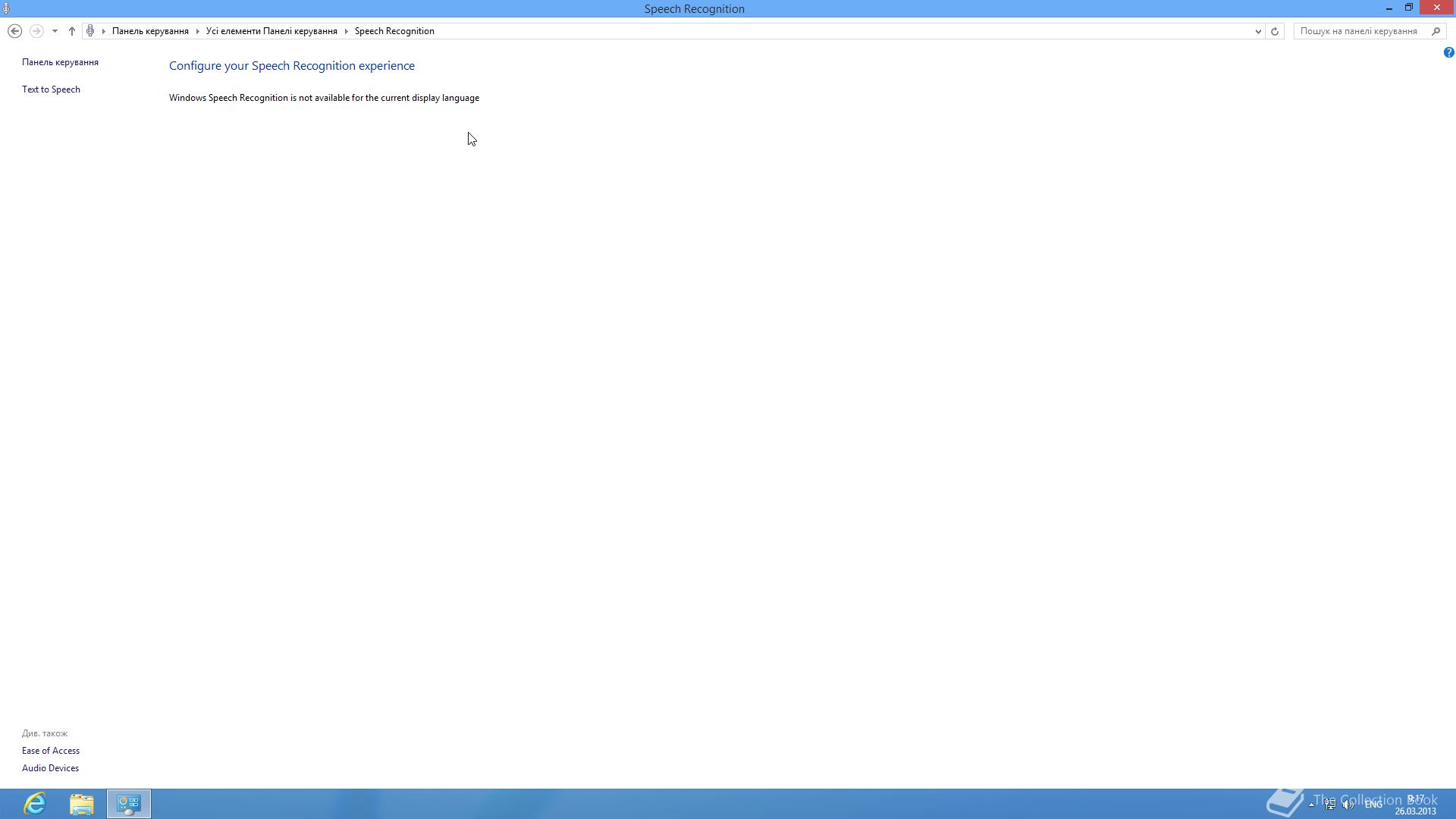Open the Text to Speech link
The image size is (1456, 819).
pos(51,89)
